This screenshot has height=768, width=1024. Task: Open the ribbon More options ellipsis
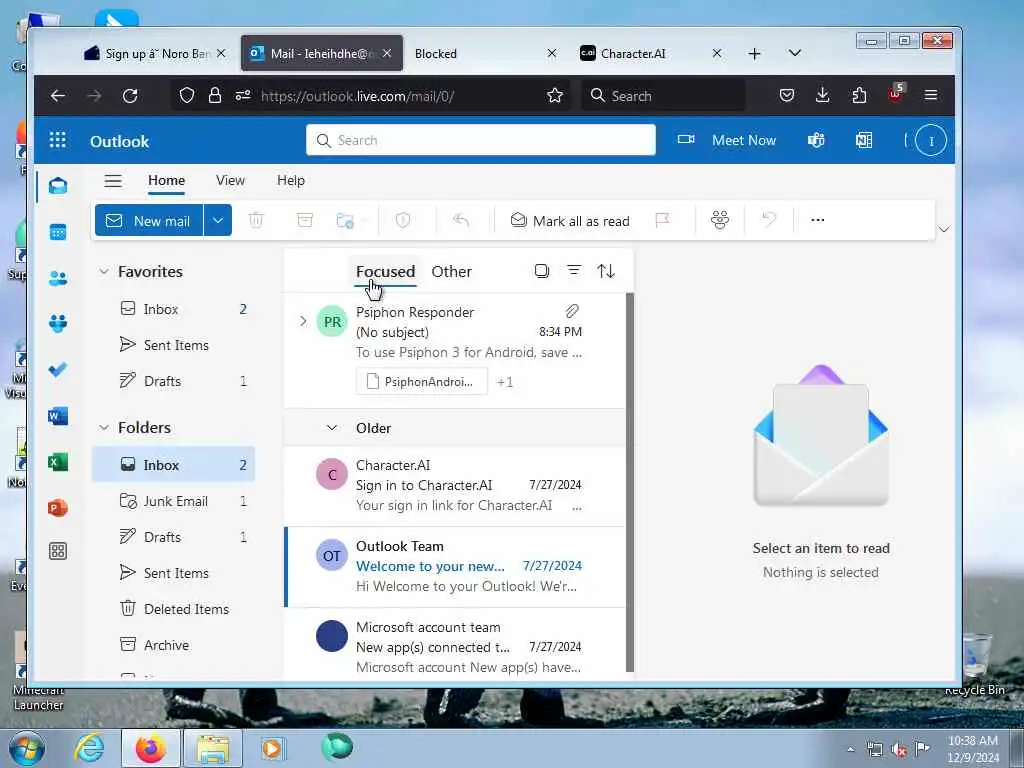818,220
